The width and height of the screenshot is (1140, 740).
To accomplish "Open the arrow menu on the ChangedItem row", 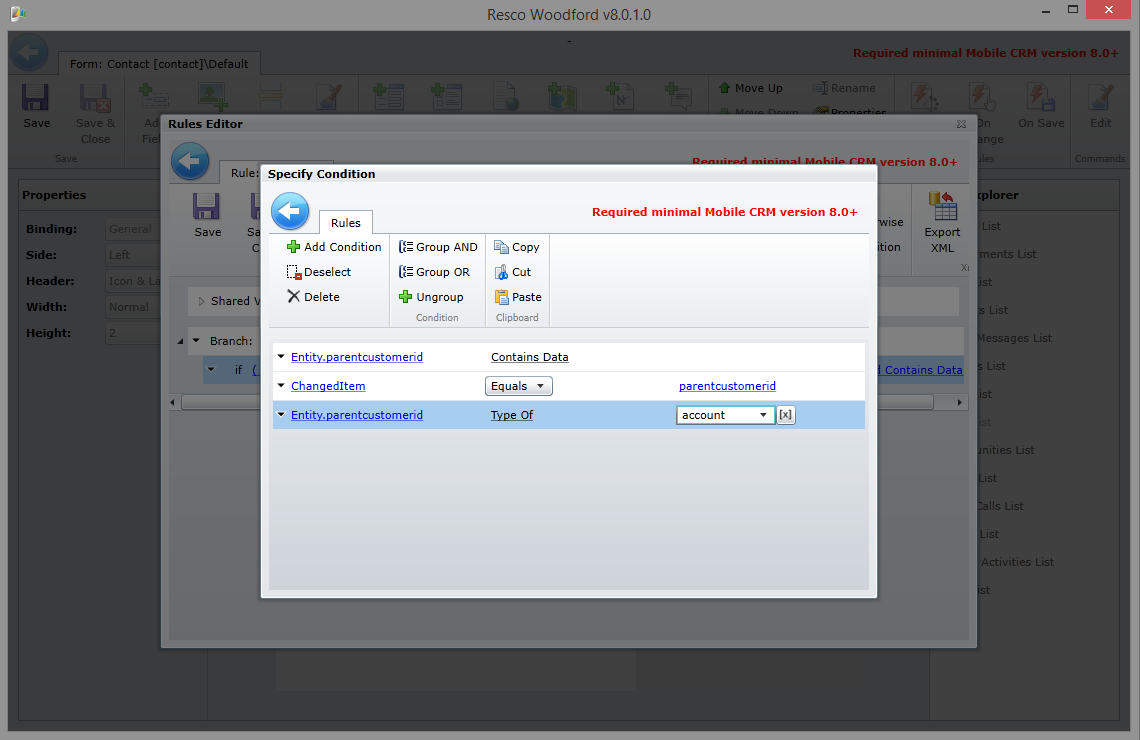I will (281, 385).
